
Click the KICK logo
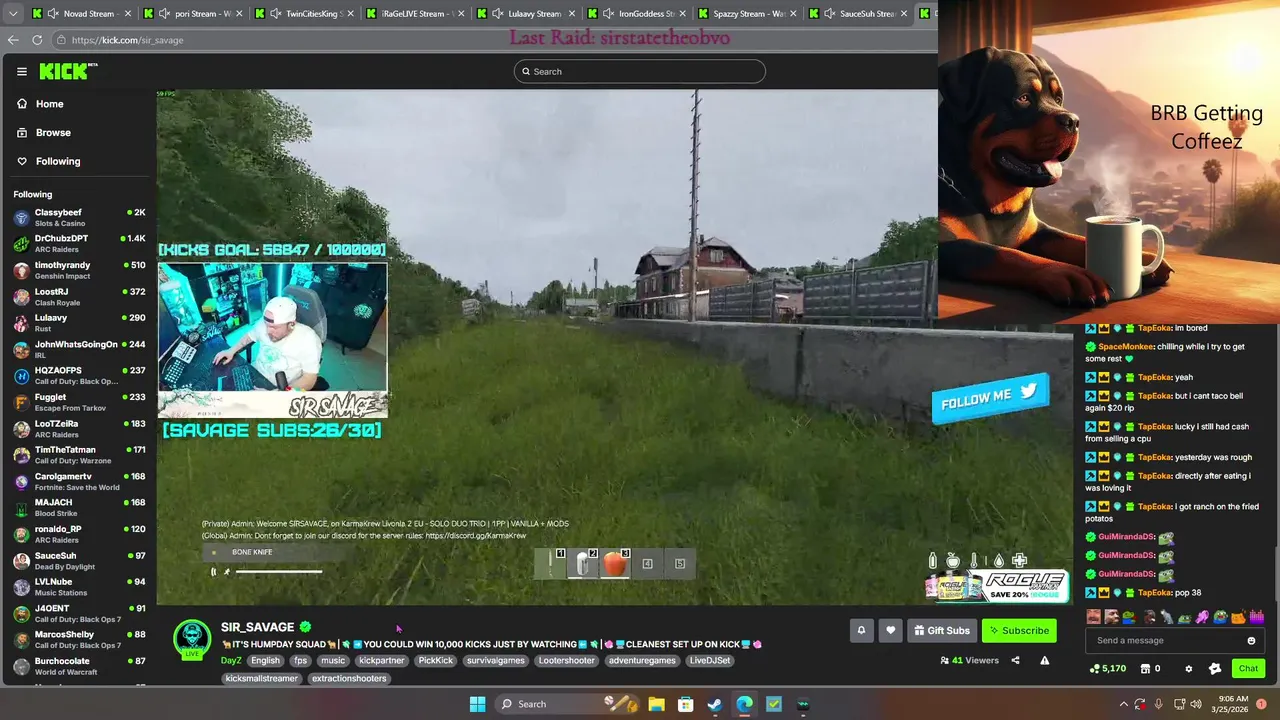click(67, 71)
